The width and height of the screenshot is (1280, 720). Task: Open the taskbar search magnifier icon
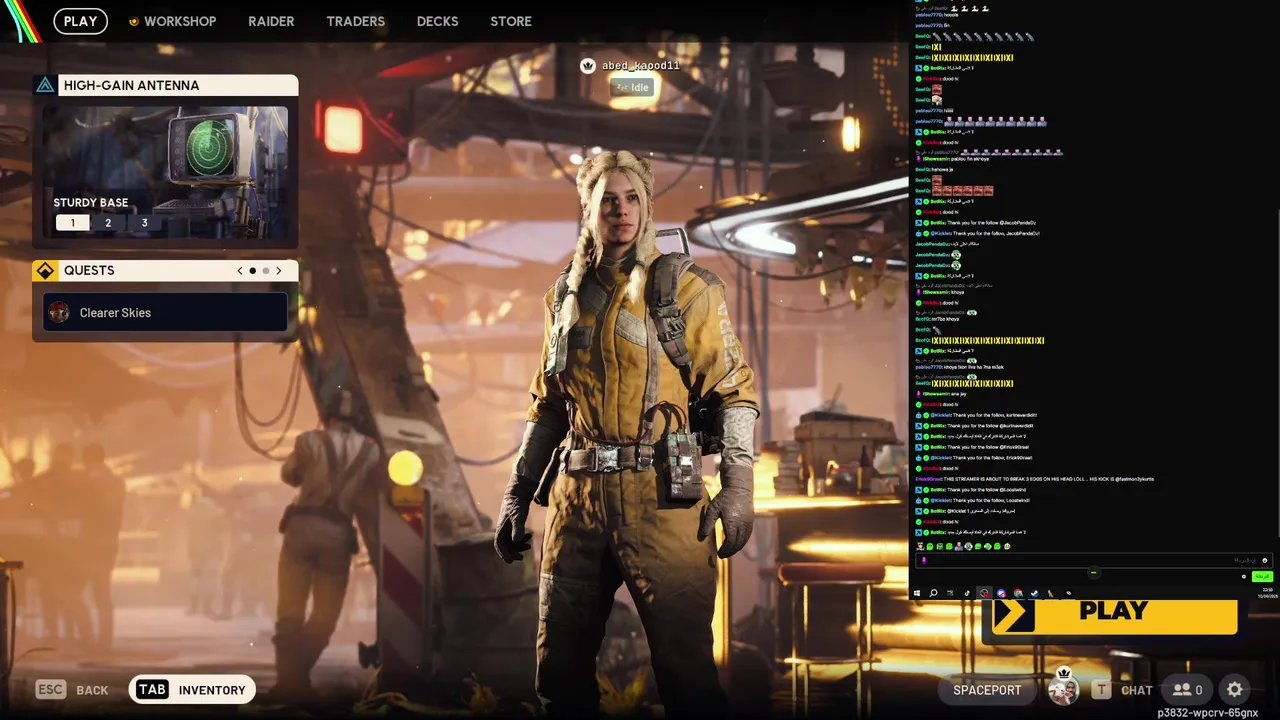(x=933, y=593)
